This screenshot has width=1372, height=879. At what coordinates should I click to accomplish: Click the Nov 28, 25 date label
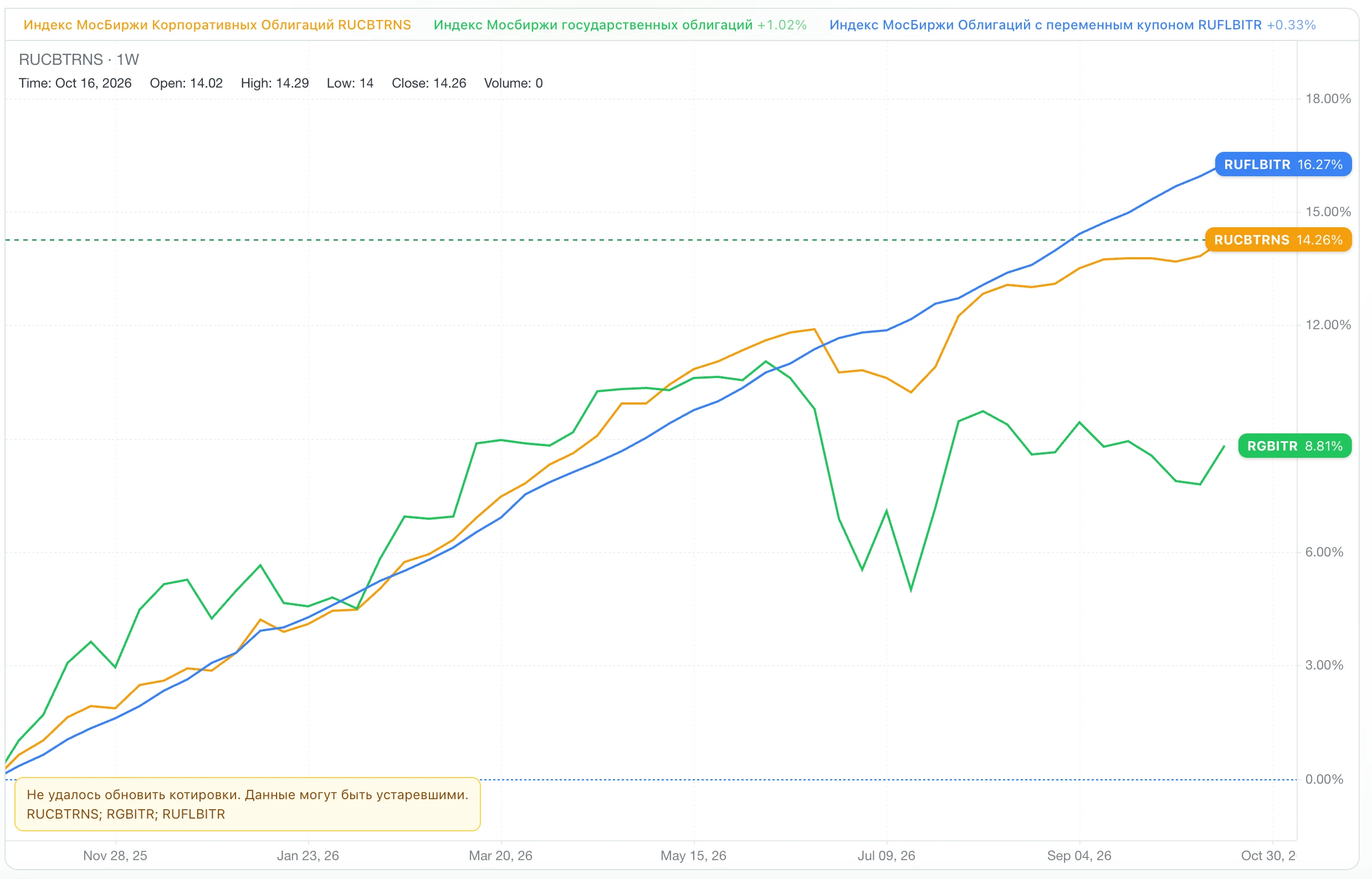[x=115, y=856]
